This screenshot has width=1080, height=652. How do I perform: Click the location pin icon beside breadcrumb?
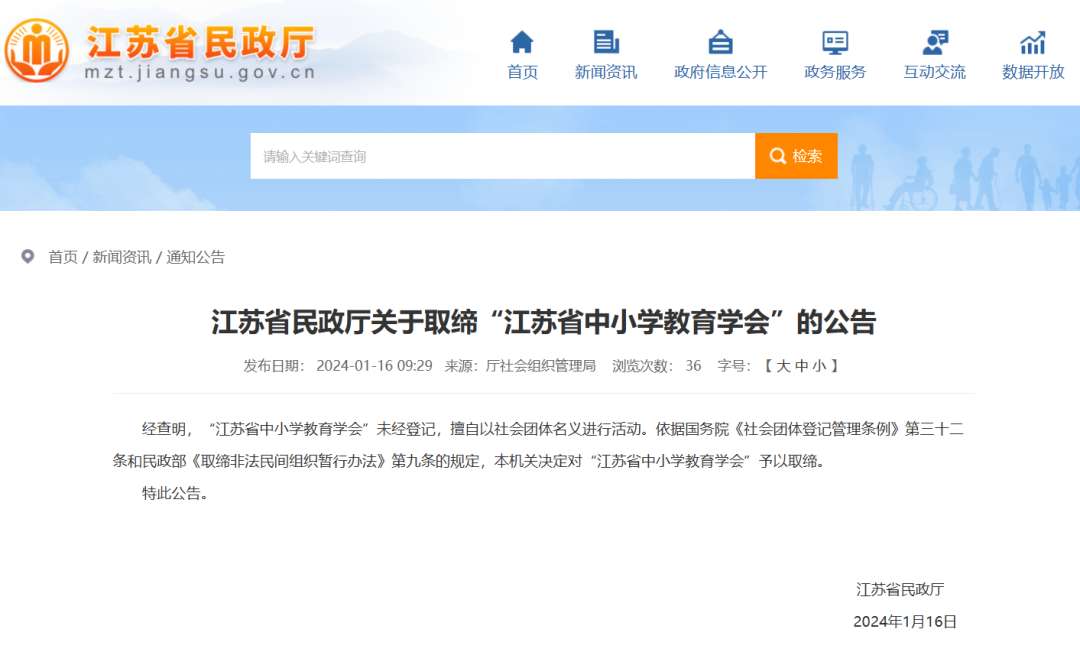click(x=28, y=257)
